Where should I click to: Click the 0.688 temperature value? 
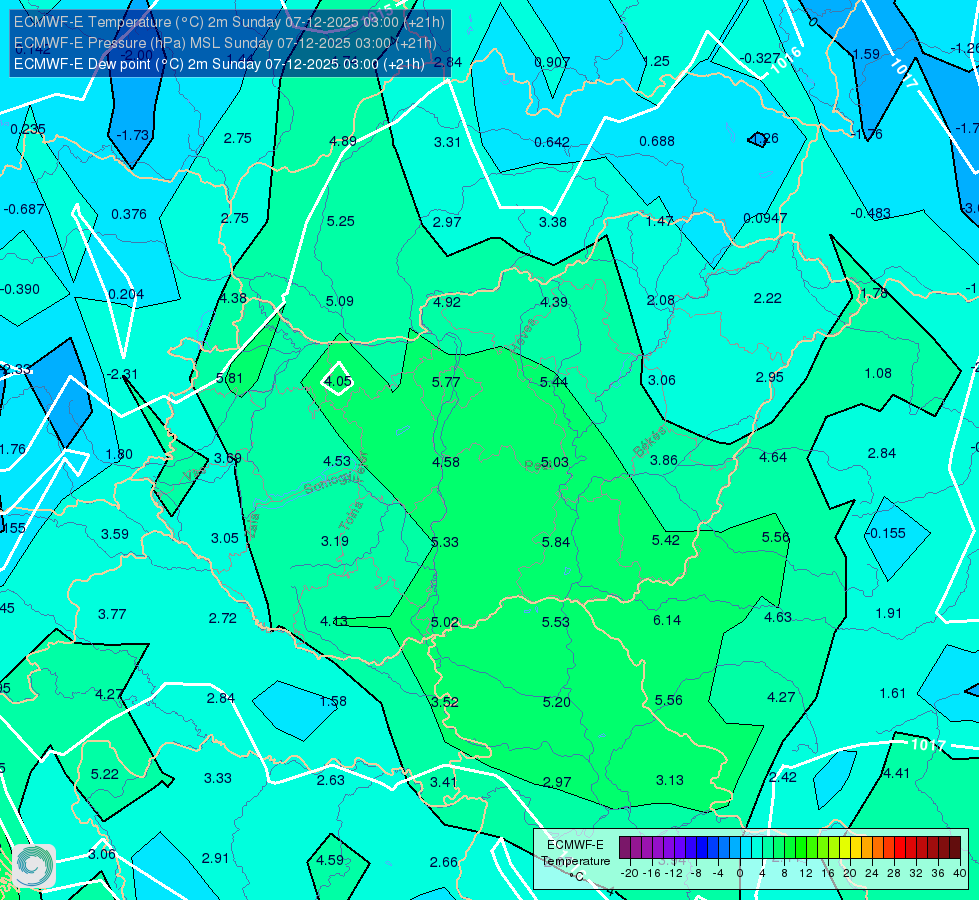pyautogui.click(x=657, y=142)
